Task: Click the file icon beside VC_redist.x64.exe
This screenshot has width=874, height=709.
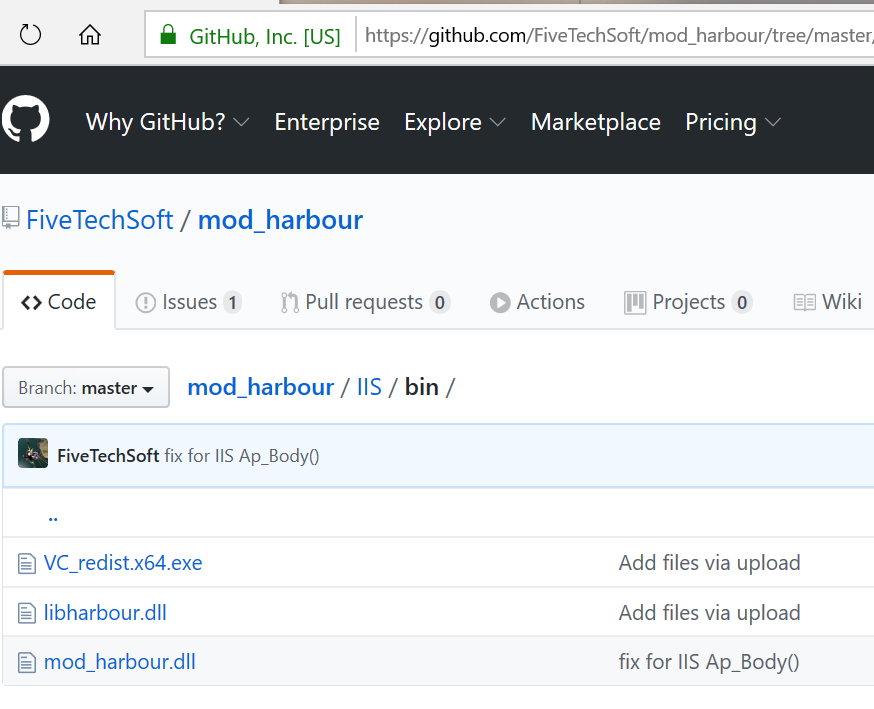Action: pyautogui.click(x=27, y=564)
